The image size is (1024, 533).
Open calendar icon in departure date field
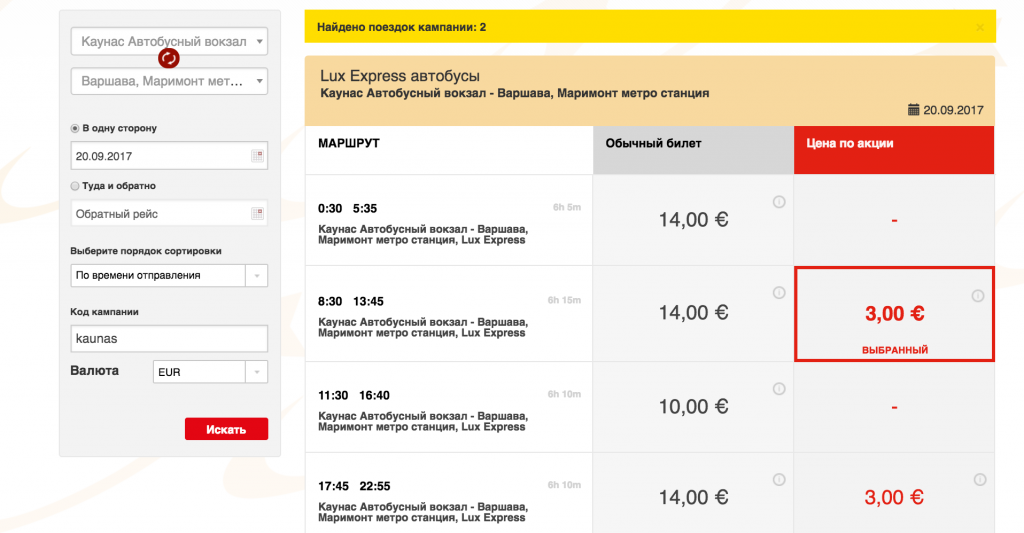tap(257, 156)
